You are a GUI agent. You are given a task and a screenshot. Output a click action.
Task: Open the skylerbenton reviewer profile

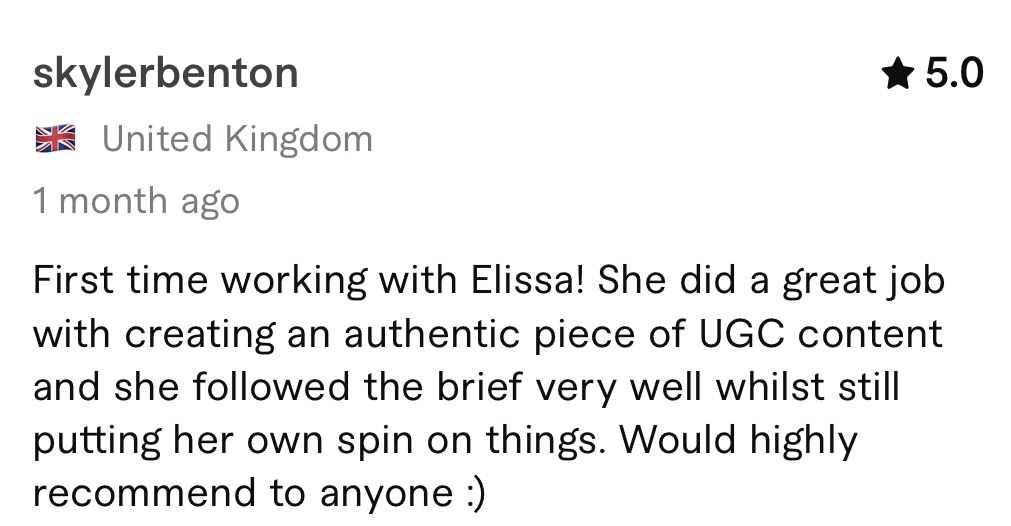[x=166, y=73]
